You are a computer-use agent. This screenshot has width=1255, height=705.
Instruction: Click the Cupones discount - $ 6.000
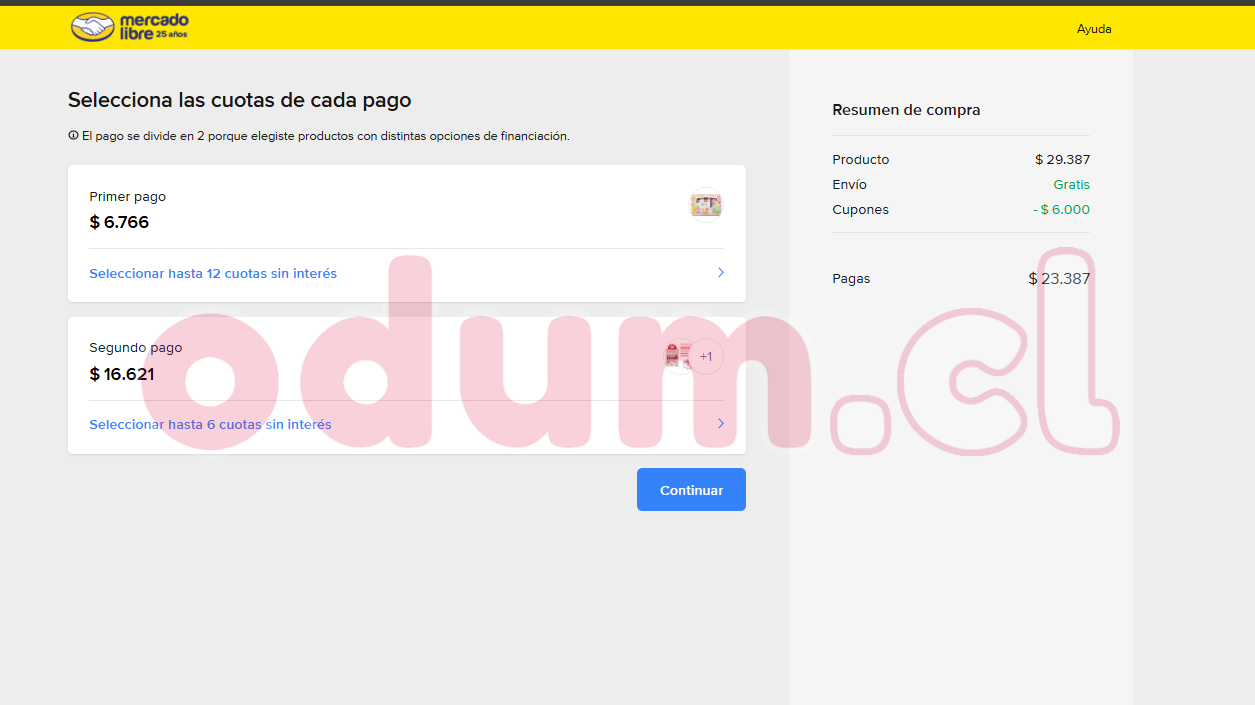pos(1061,210)
